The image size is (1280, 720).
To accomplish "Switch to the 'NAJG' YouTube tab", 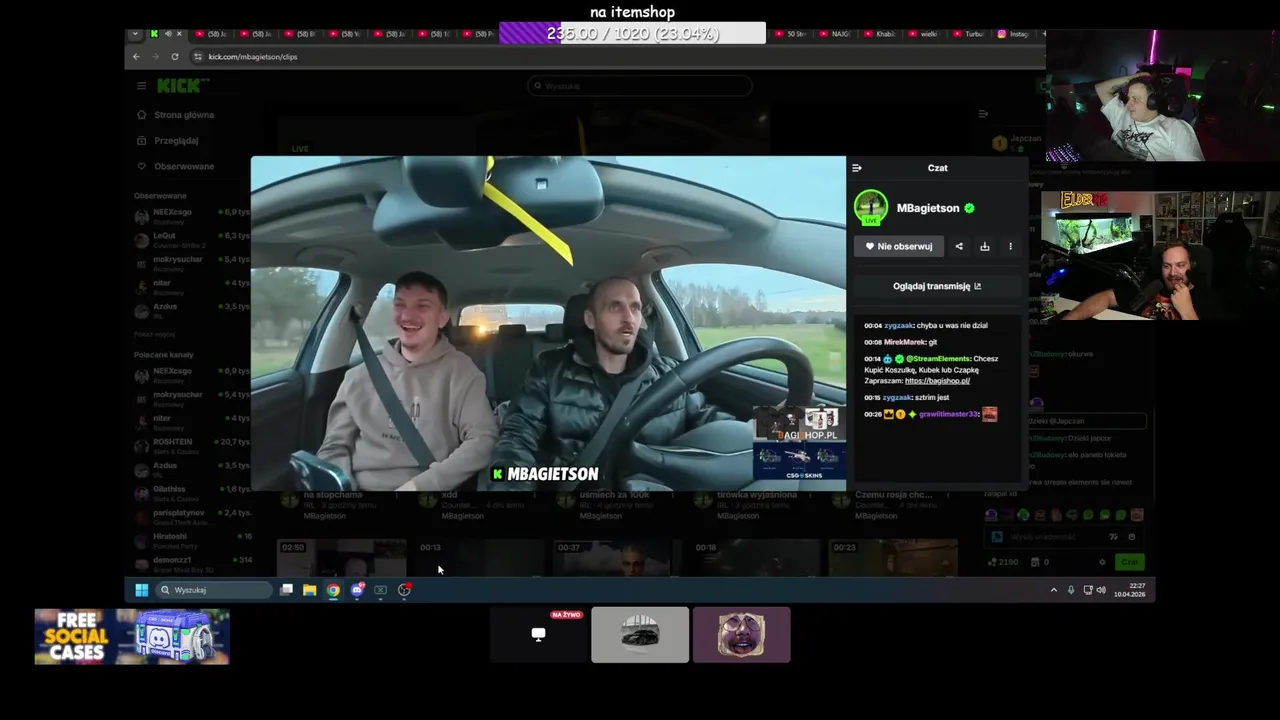I will click(836, 34).
